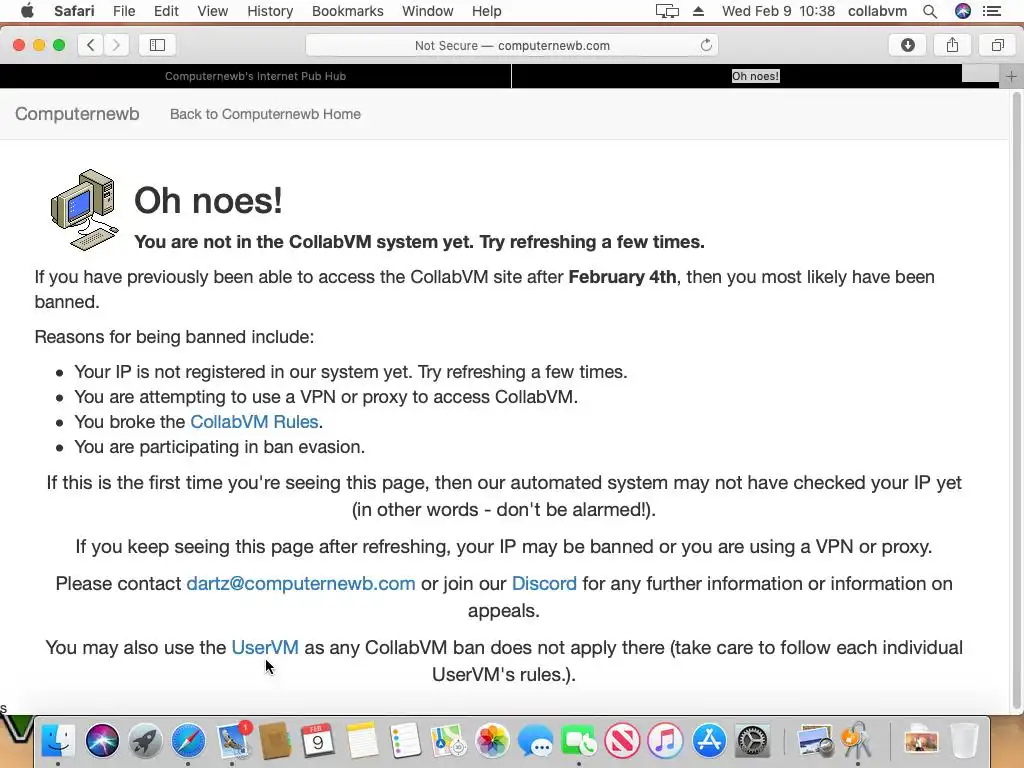Click the page vertical scrollbar
The image size is (1024, 768).
1016,402
